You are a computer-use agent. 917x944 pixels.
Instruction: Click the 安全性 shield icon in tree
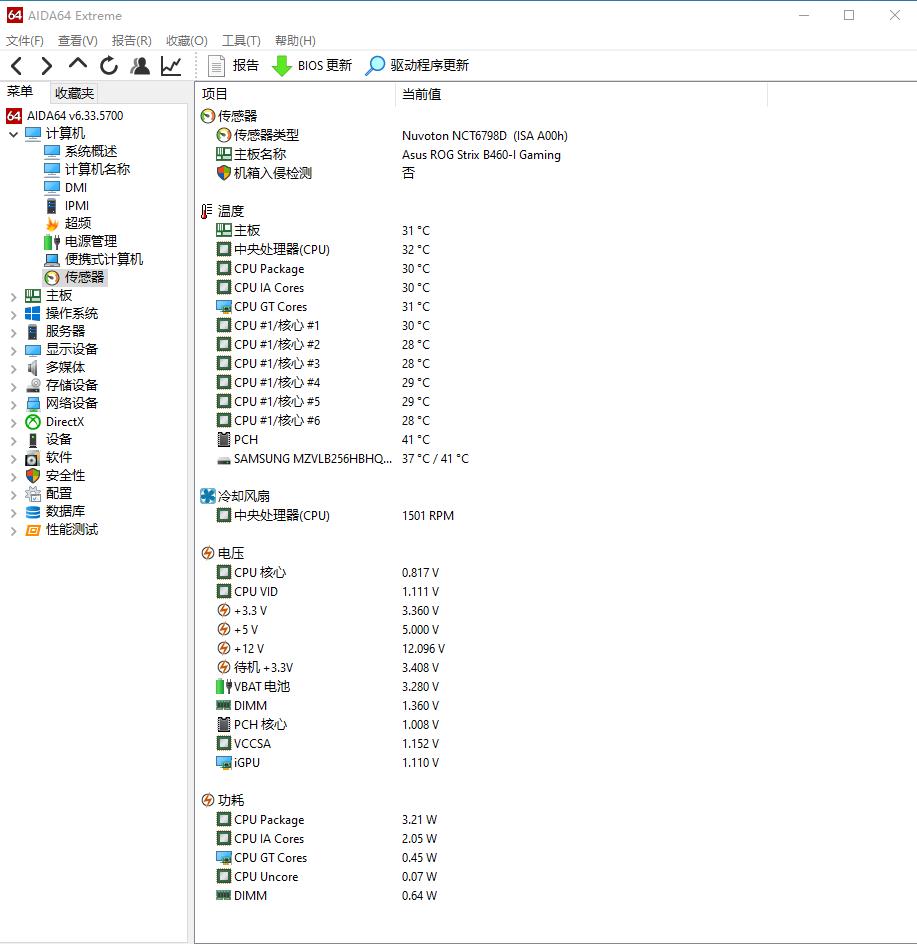coord(33,476)
